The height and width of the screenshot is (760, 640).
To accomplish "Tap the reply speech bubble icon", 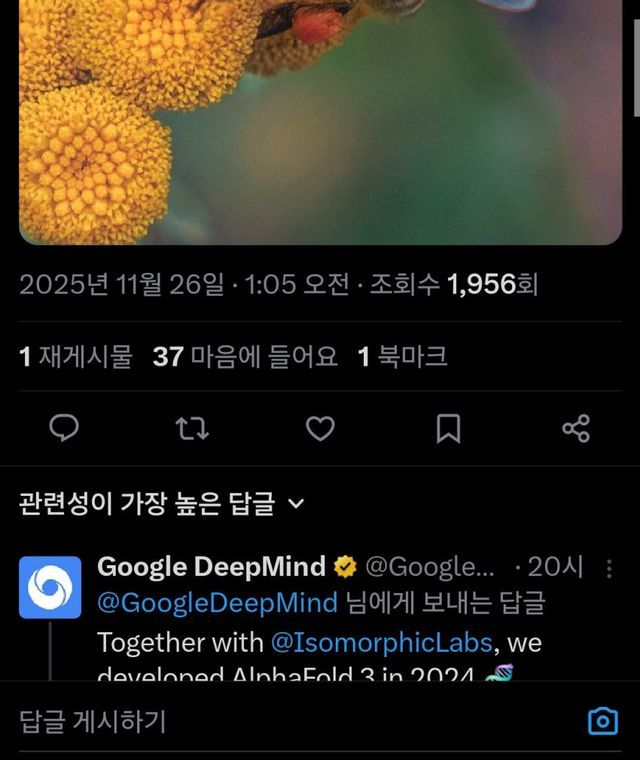I will (65, 429).
